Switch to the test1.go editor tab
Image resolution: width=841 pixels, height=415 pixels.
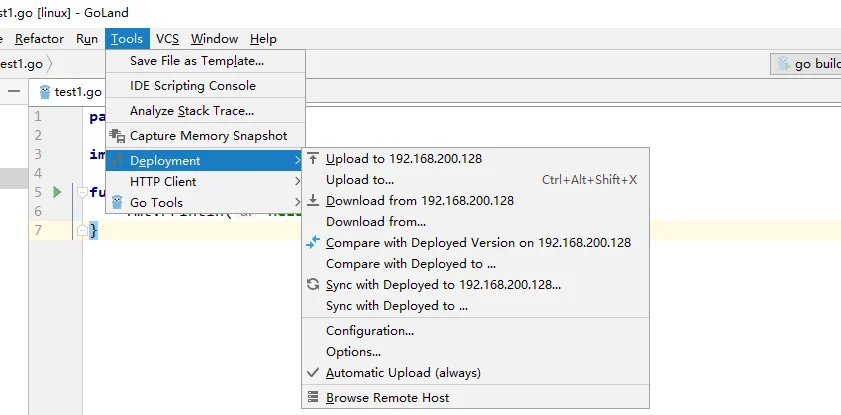pyautogui.click(x=70, y=92)
